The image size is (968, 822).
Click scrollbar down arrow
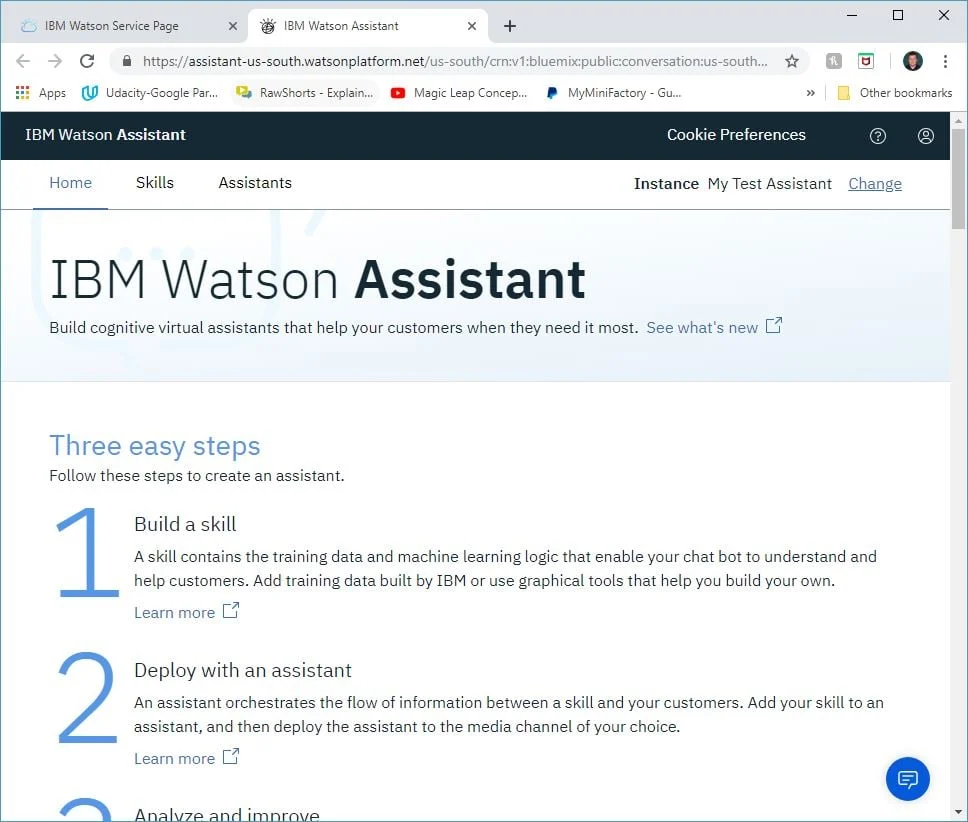pyautogui.click(x=958, y=812)
